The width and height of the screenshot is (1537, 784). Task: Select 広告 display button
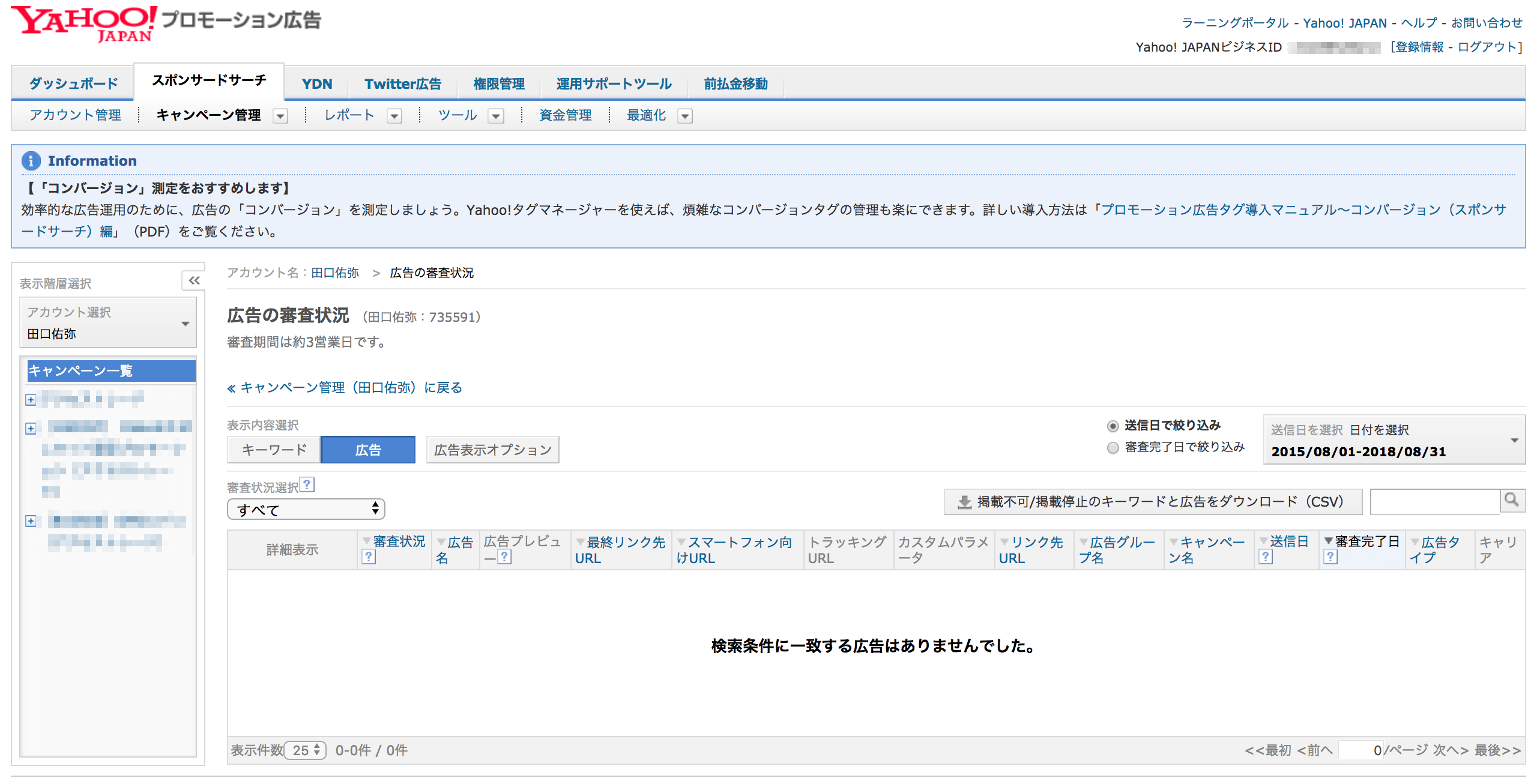pos(368,450)
